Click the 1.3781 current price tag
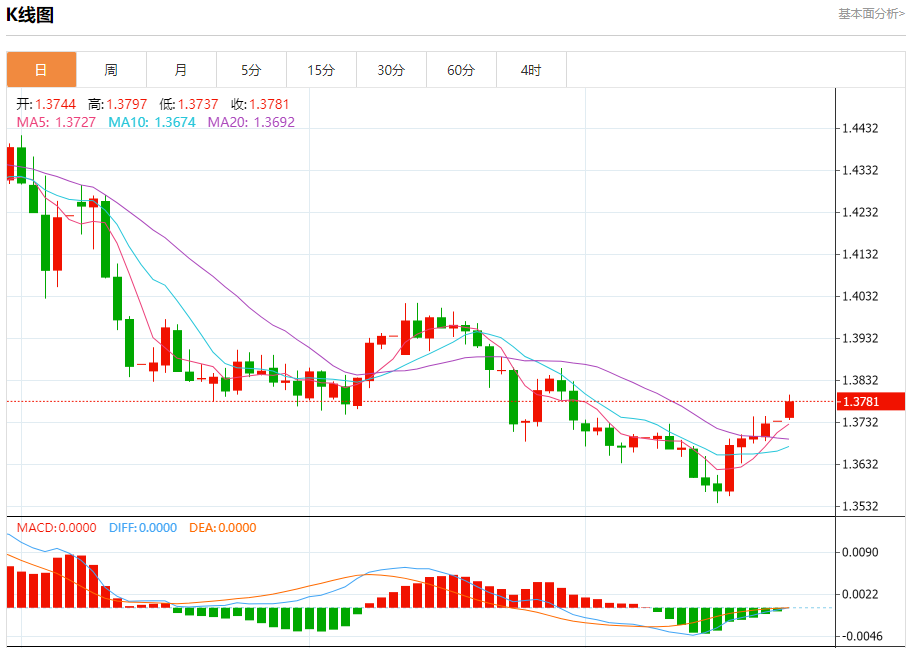 [871, 401]
